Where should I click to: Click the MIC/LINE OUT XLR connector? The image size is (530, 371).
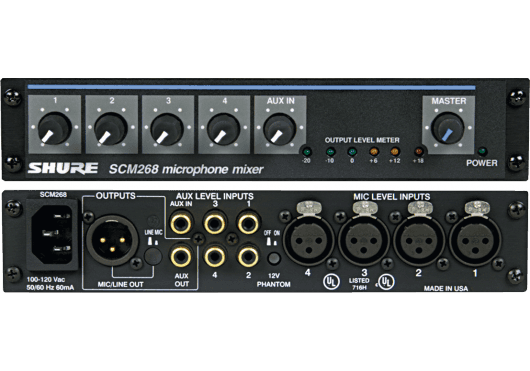point(112,240)
